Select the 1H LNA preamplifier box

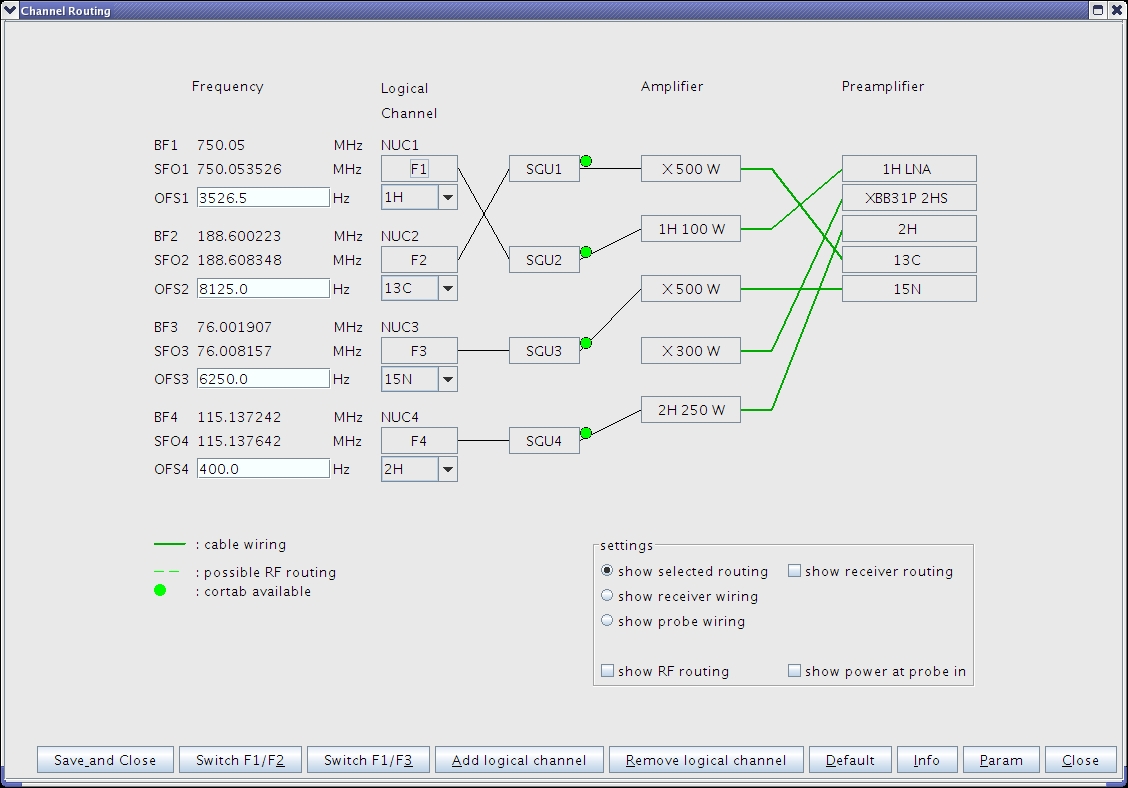[908, 169]
